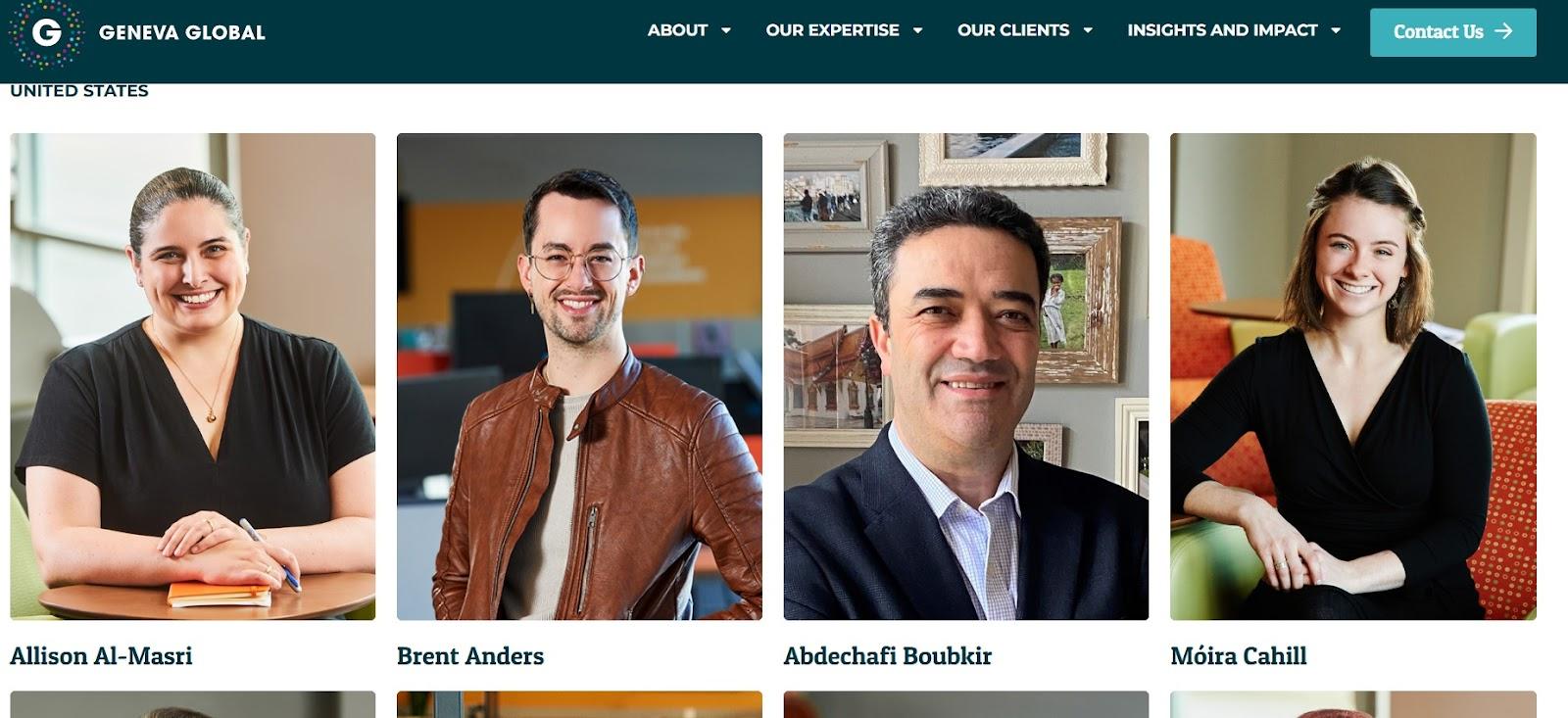Open Abdechafi Boubkir's name link
The image size is (1568, 718).
point(888,655)
